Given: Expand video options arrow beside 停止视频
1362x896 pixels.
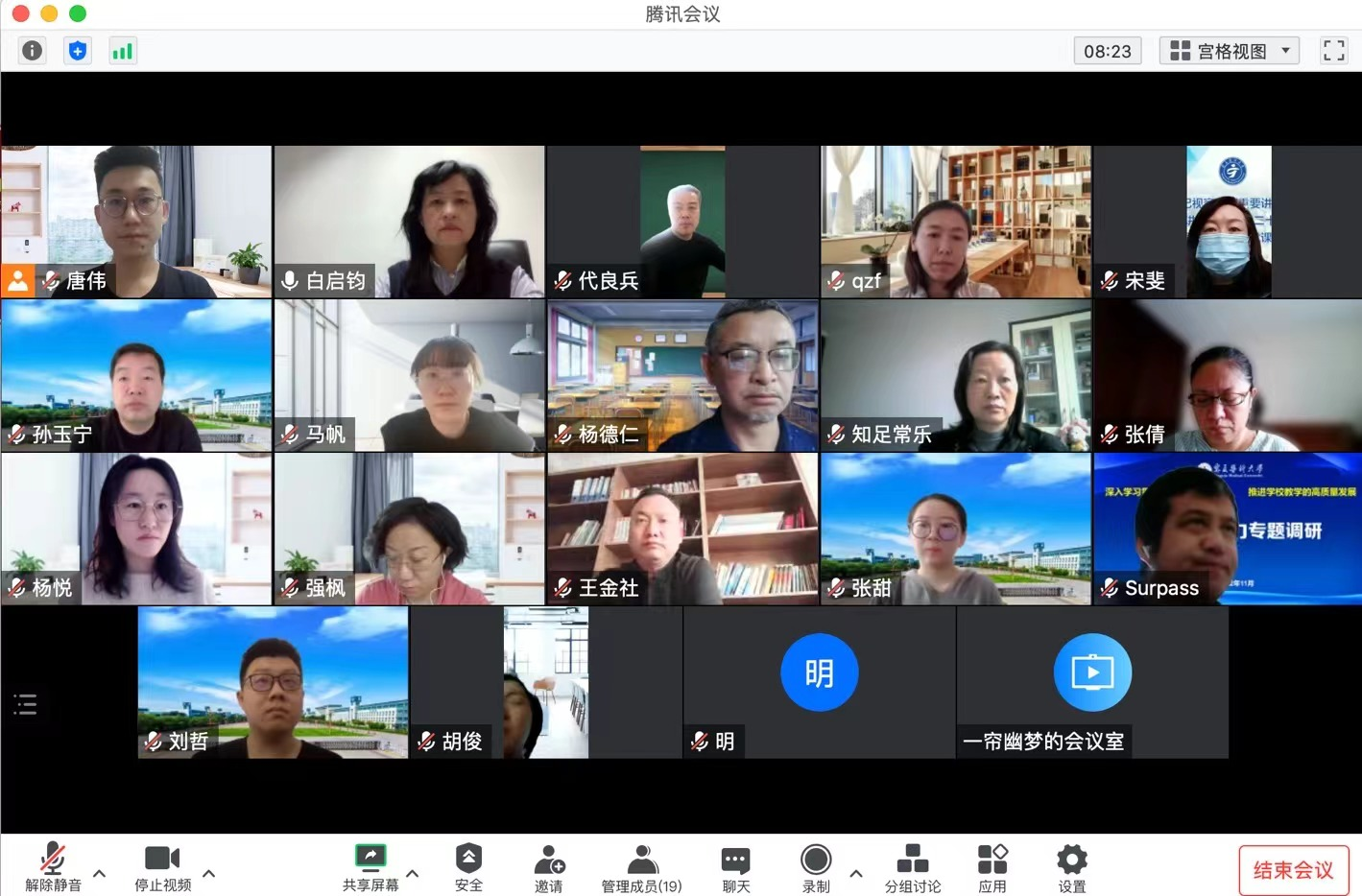Looking at the screenshot, I should pos(208,873).
